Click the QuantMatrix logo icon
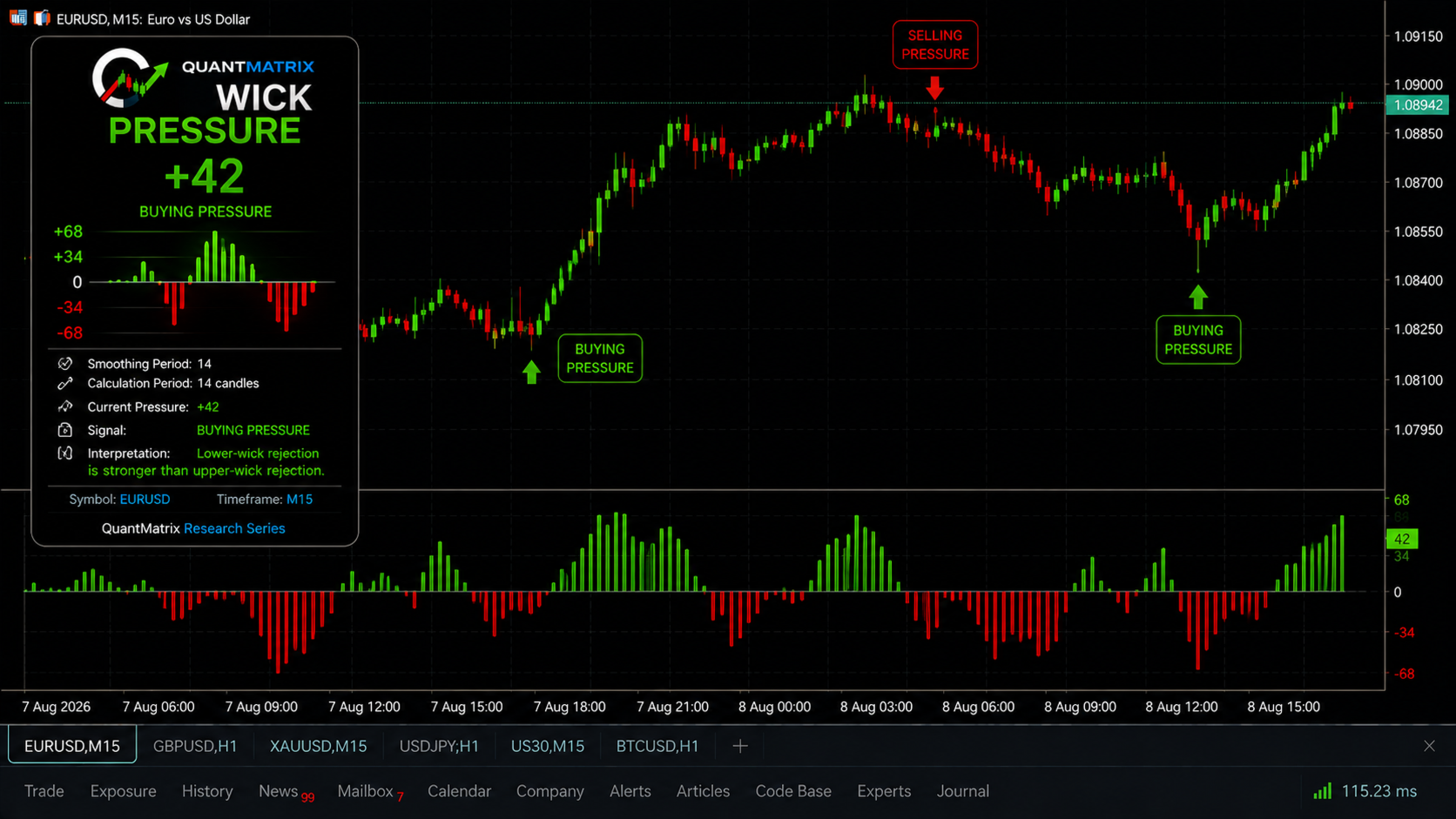 129,77
